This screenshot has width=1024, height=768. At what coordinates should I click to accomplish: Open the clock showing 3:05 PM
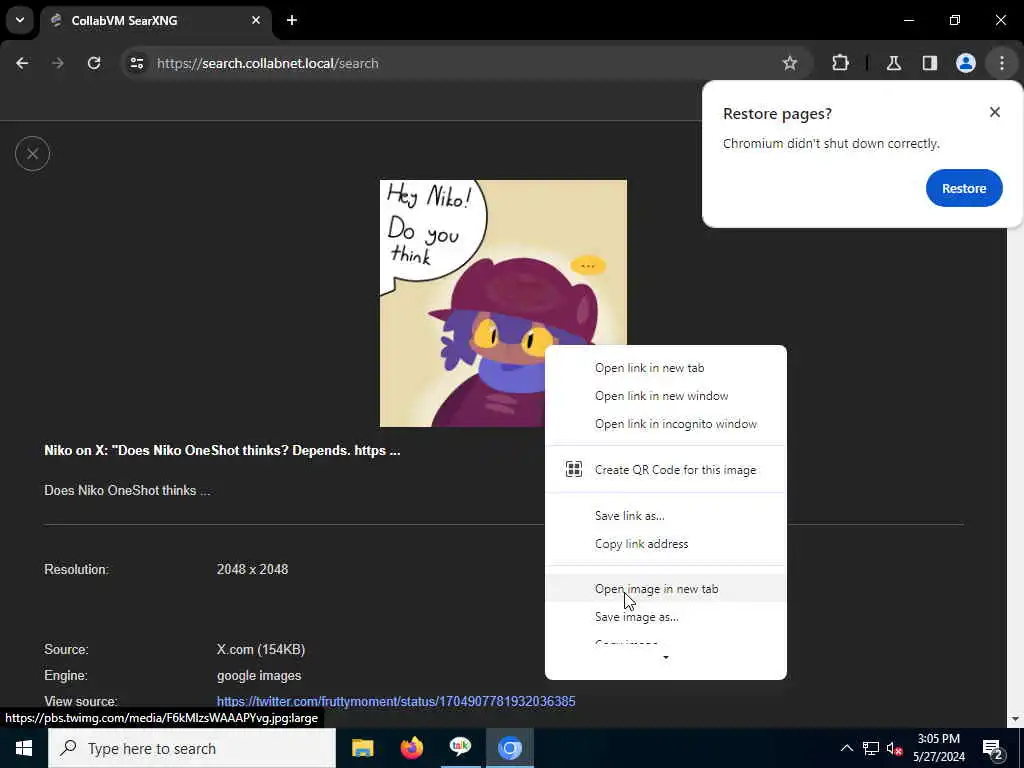click(x=938, y=748)
